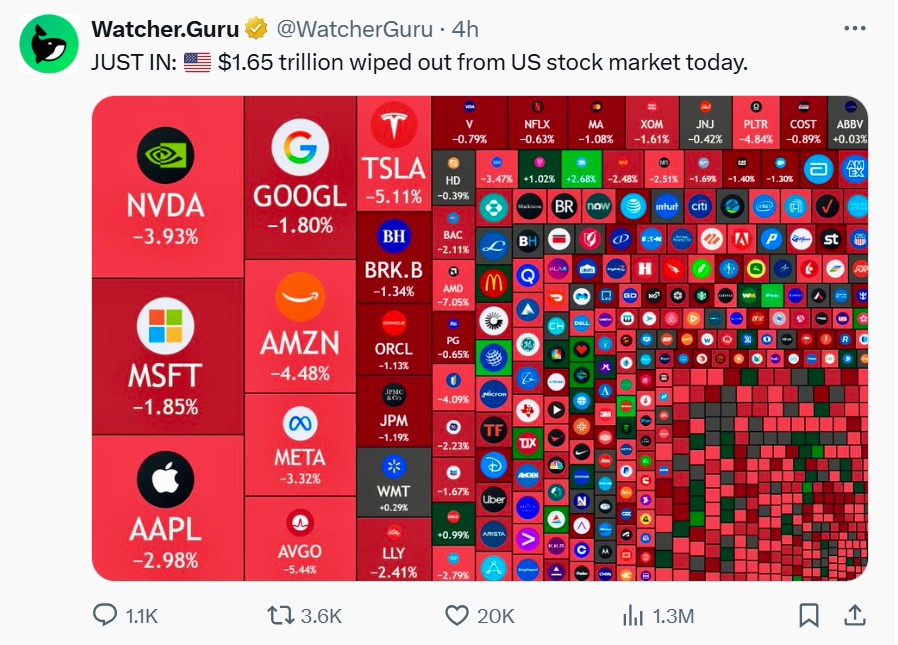898x645 pixels.
Task: Open Watcher.Guru profile avatar
Action: [49, 44]
